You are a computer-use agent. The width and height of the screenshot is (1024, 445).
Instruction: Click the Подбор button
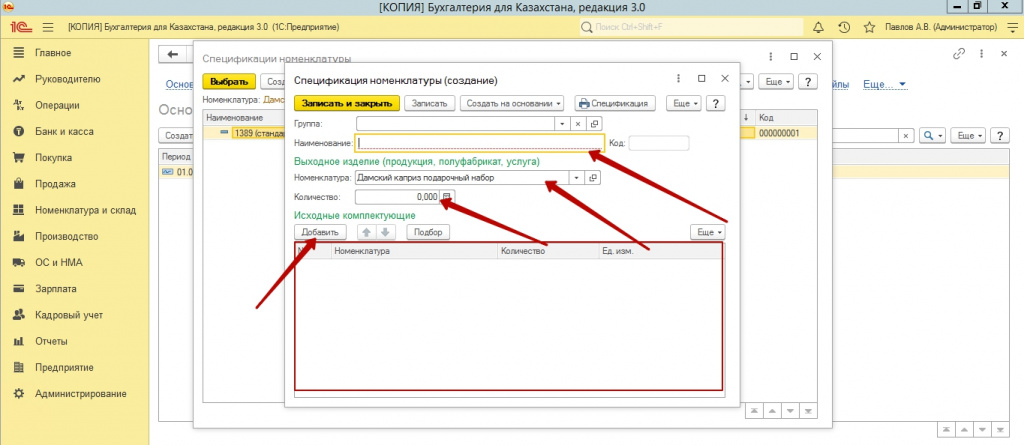428,232
